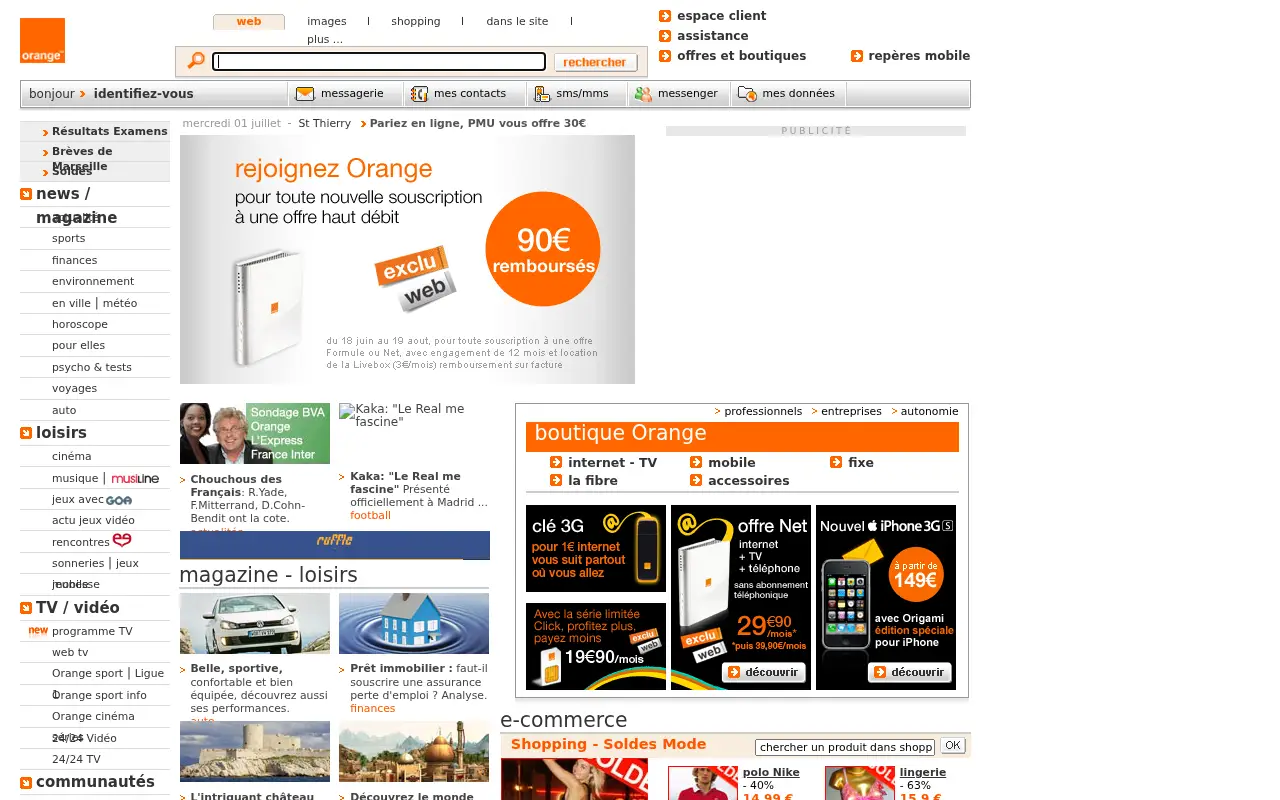Viewport: 1280px width, 800px height.
Task: Click arrow icon next to TV / vidéo
Action: [26, 608]
